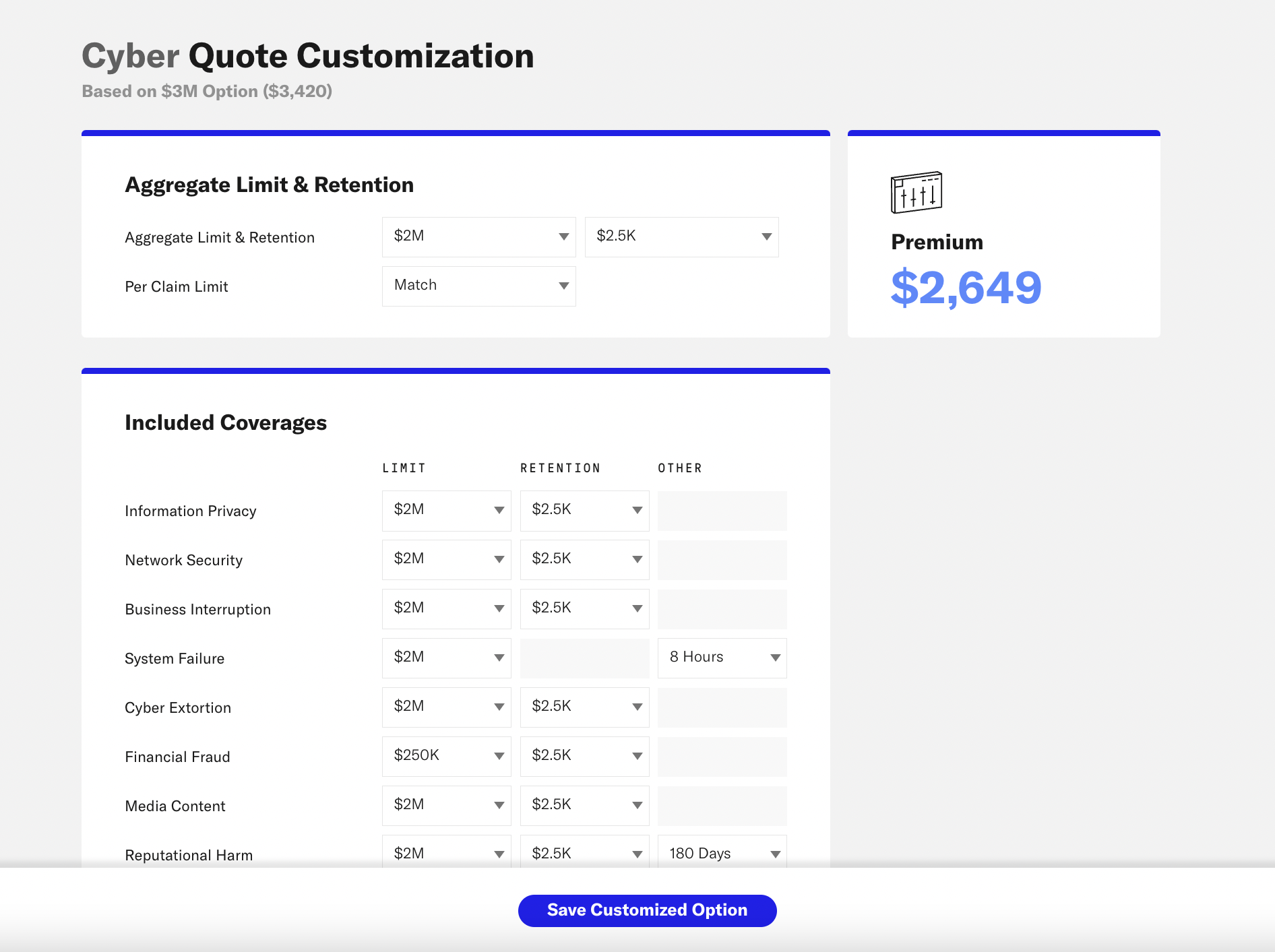The image size is (1275, 952).
Task: Click the Financial Fraud row label
Action: pos(177,757)
